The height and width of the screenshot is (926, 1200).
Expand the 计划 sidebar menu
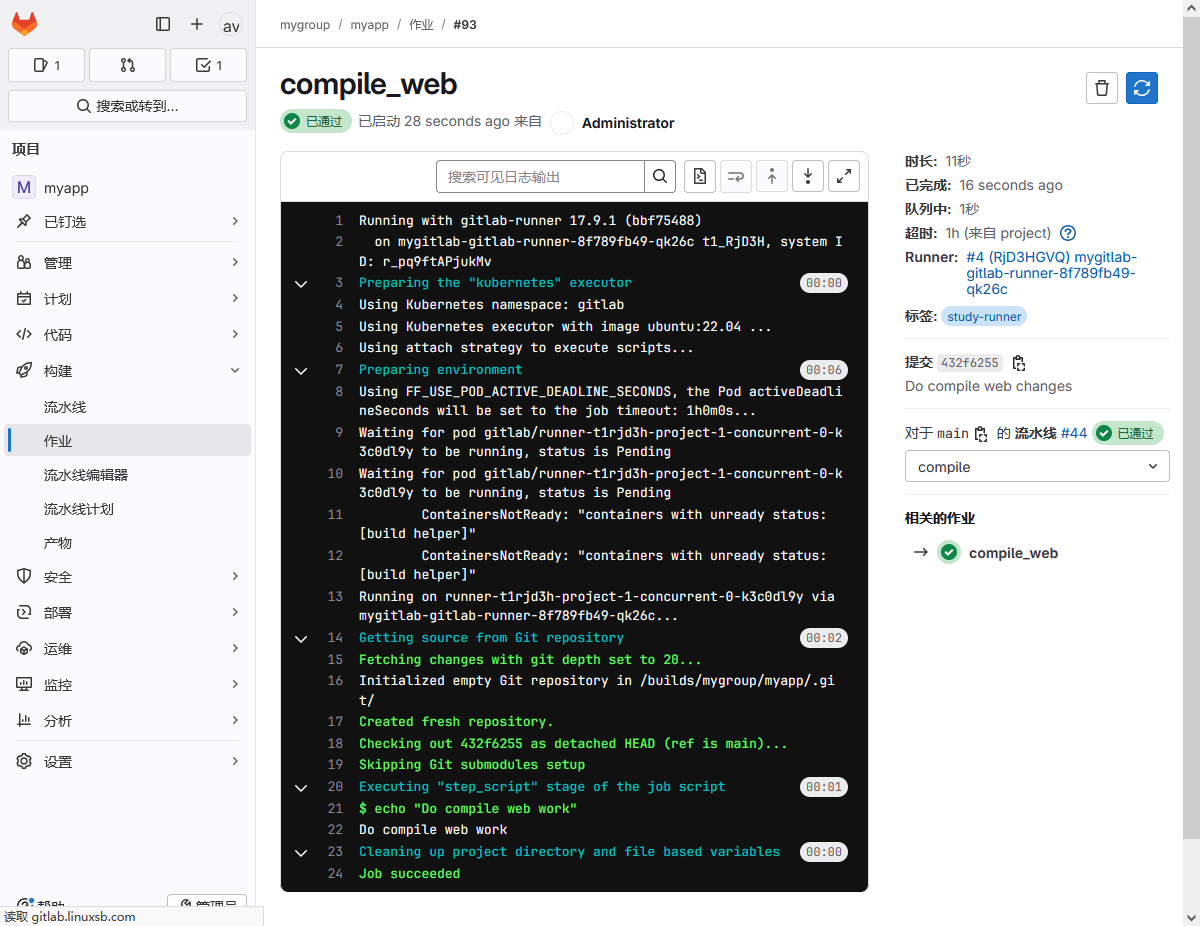(127, 299)
